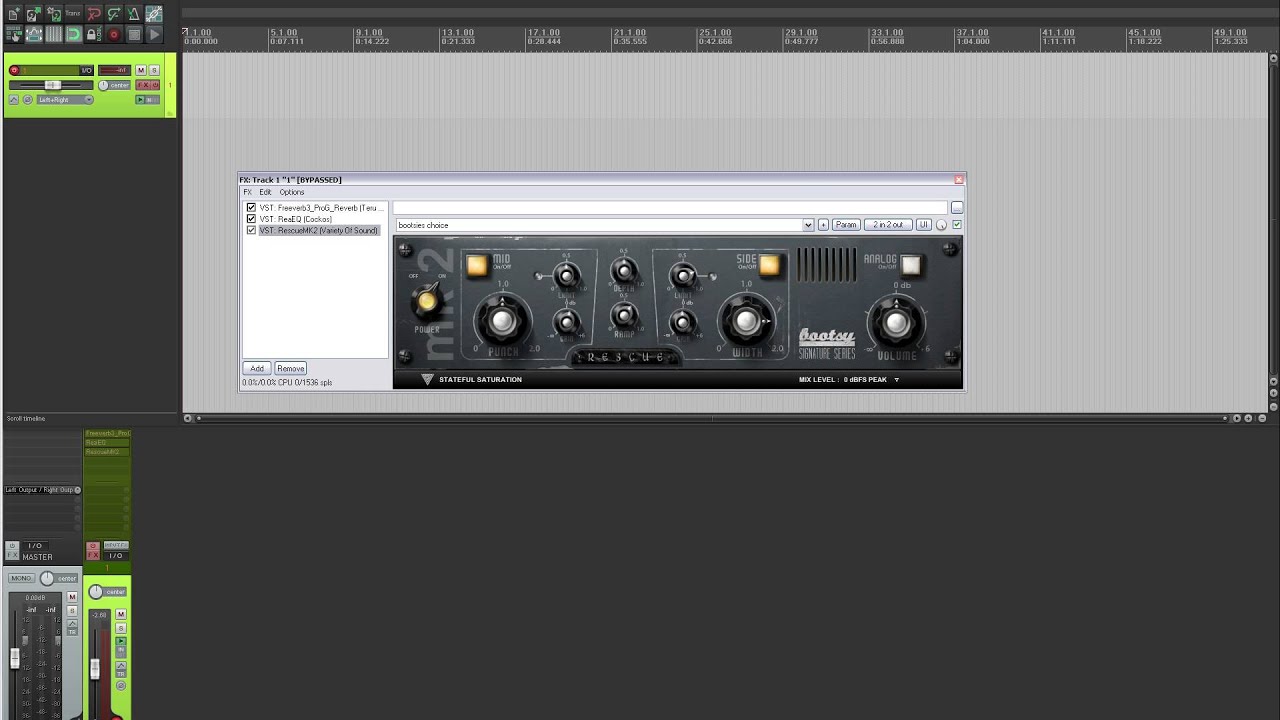Select VST: ReaEQ (Cockos) in FX list
Screen dimensions: 1280x720
coord(295,219)
